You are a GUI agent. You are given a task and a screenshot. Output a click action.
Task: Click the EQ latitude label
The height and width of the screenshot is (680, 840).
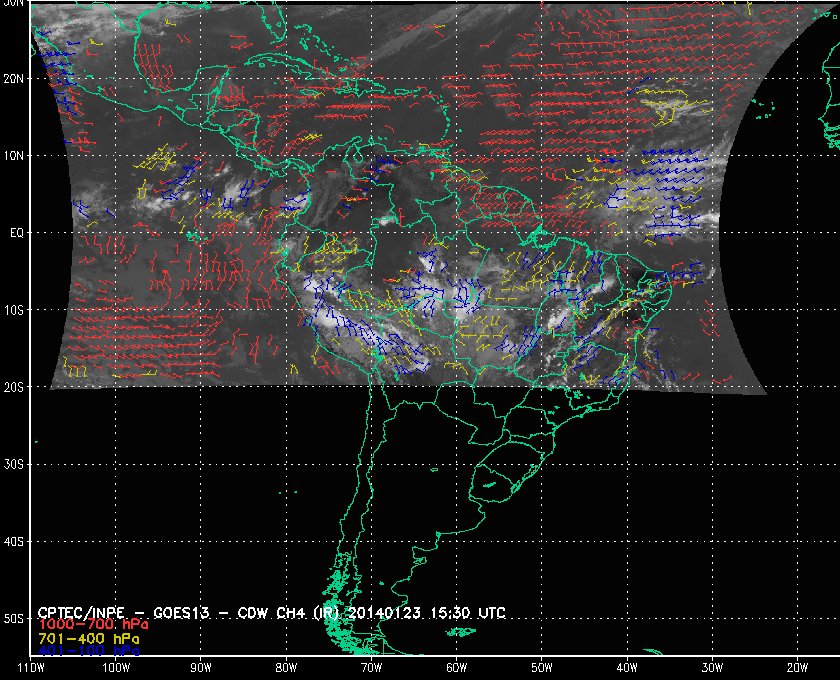click(15, 233)
